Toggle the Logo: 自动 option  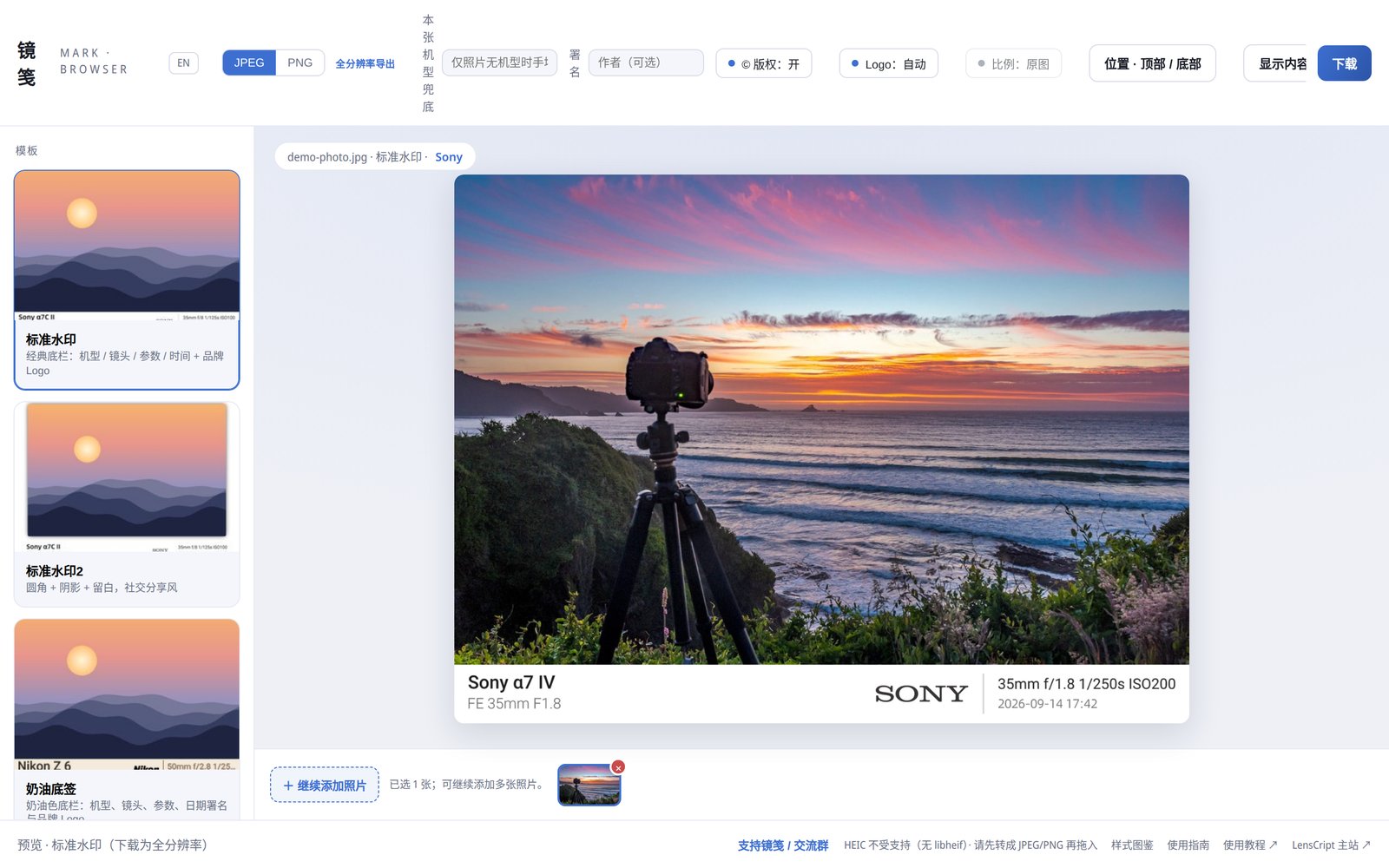[x=889, y=63]
